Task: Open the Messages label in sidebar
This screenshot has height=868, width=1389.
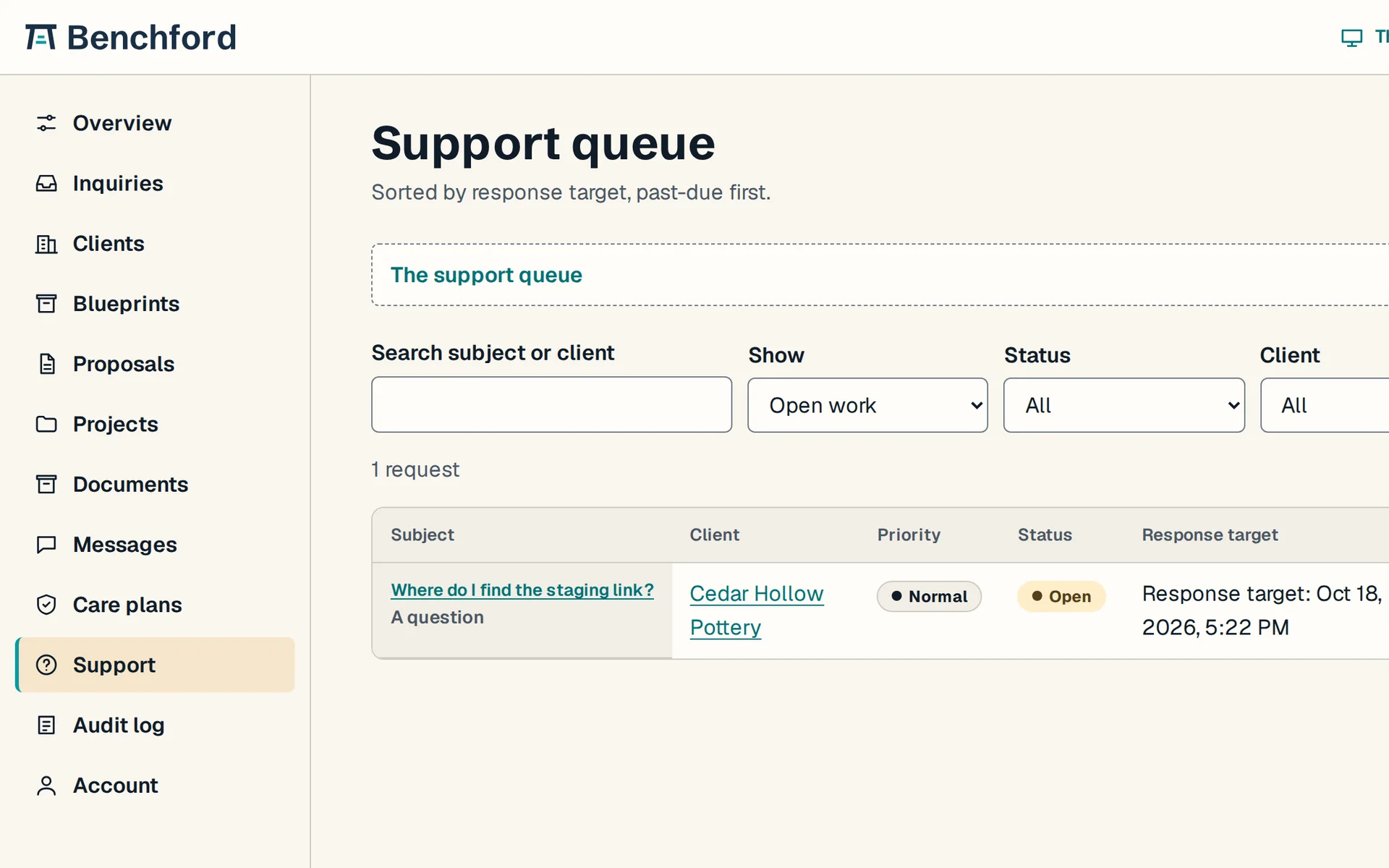Action: click(x=124, y=545)
